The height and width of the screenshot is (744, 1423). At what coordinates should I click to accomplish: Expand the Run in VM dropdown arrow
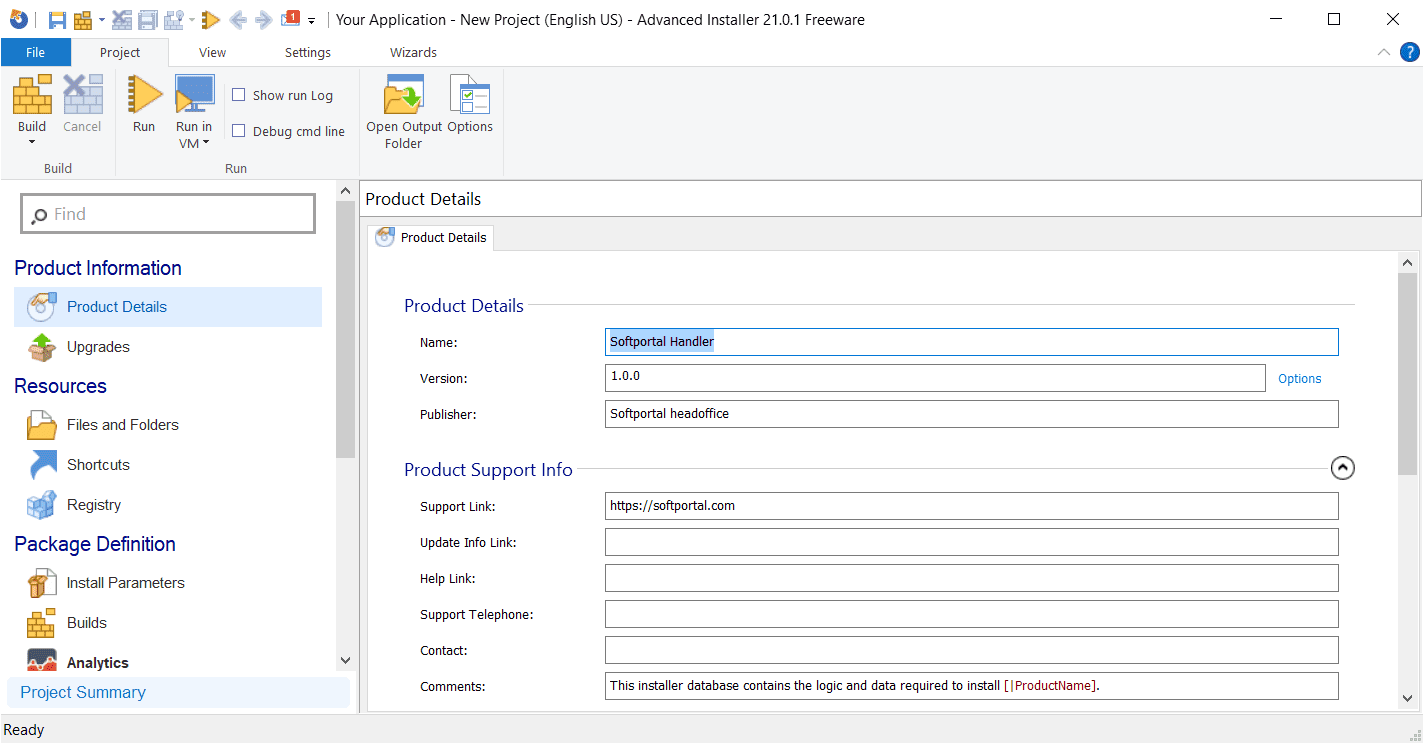pyautogui.click(x=206, y=143)
